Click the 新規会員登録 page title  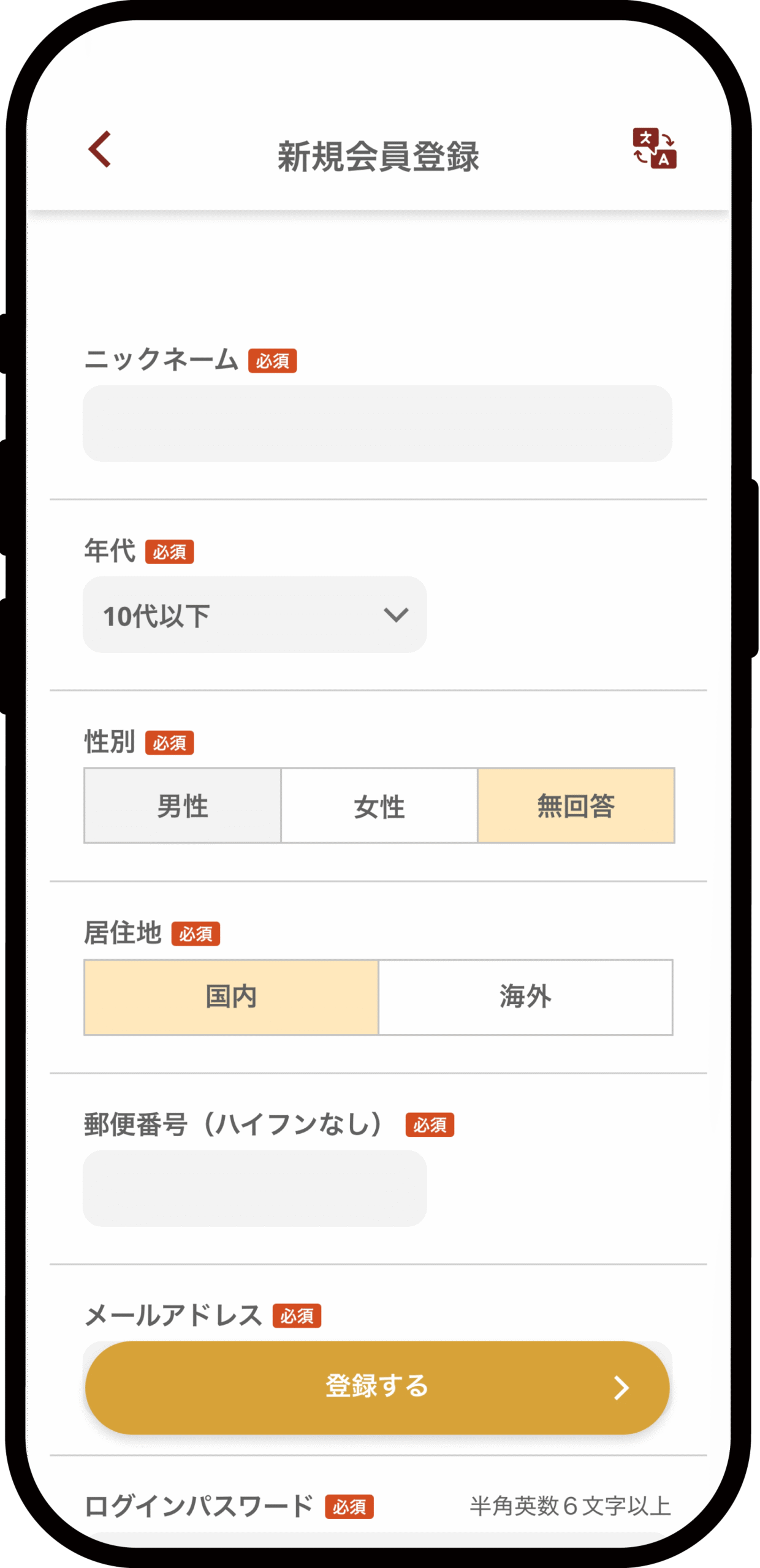[378, 156]
